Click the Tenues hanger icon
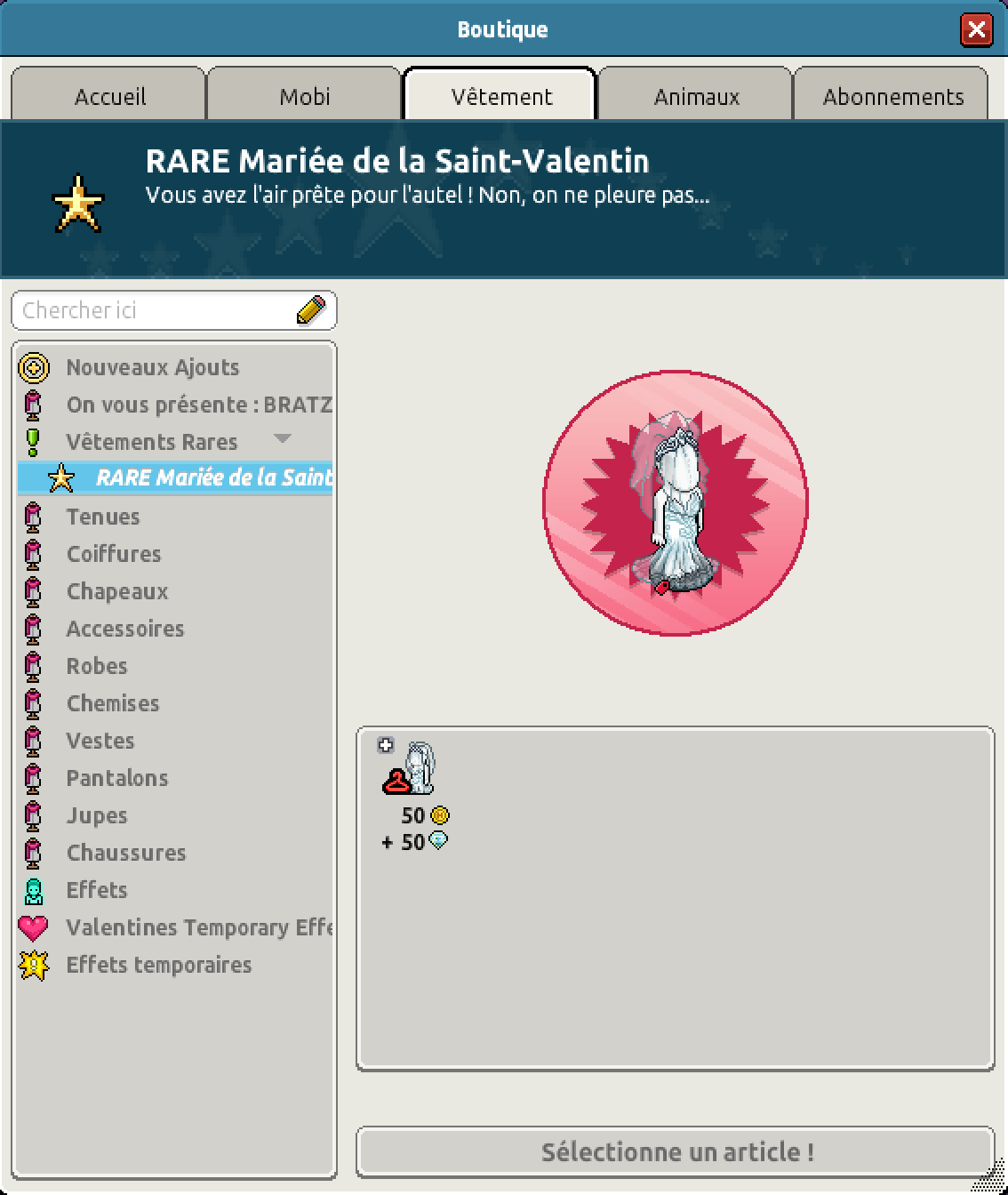 [33, 517]
